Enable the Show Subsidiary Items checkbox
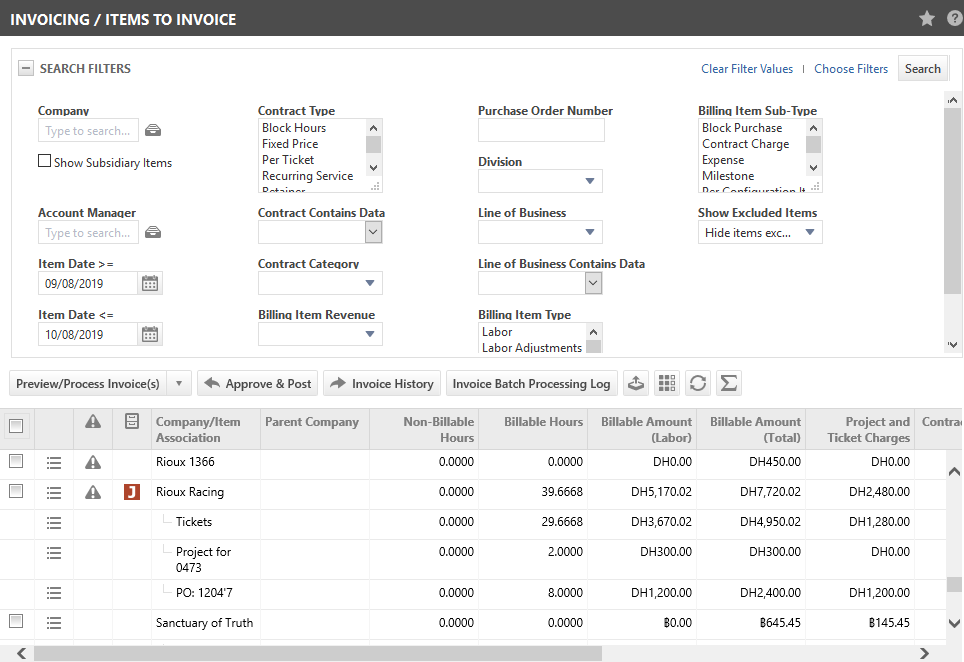The image size is (964, 662). 44,161
